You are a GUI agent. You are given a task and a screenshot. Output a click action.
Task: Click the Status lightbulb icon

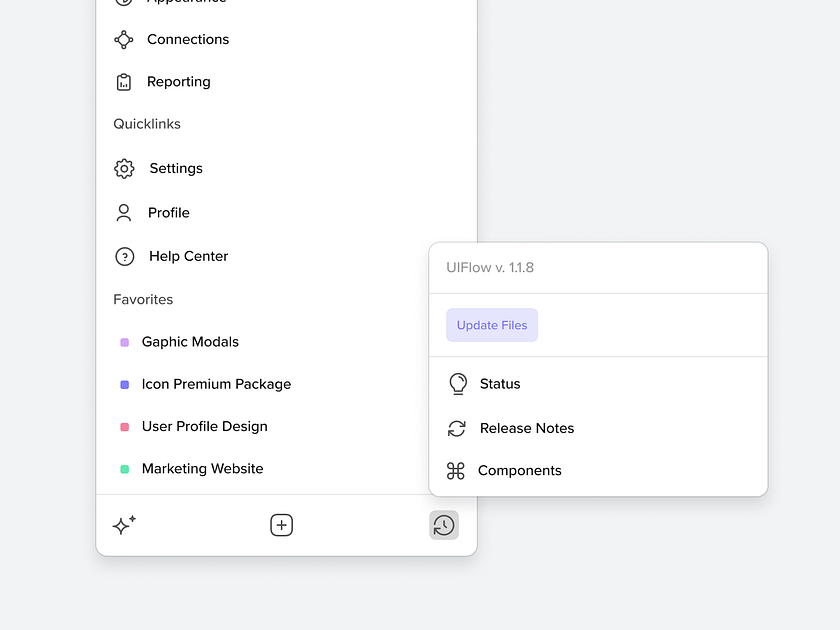(457, 383)
